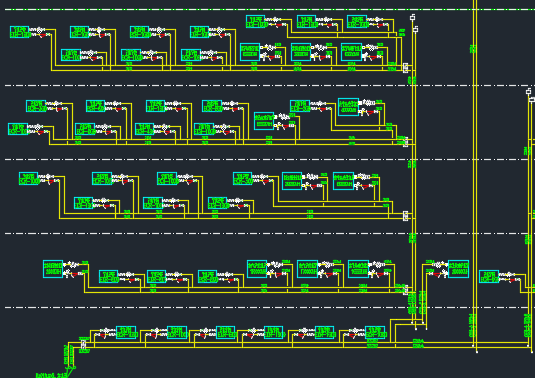Image resolution: width=535 pixels, height=378 pixels.
Task: Click the rightmost large cyan box in third row
Action: tap(343, 181)
